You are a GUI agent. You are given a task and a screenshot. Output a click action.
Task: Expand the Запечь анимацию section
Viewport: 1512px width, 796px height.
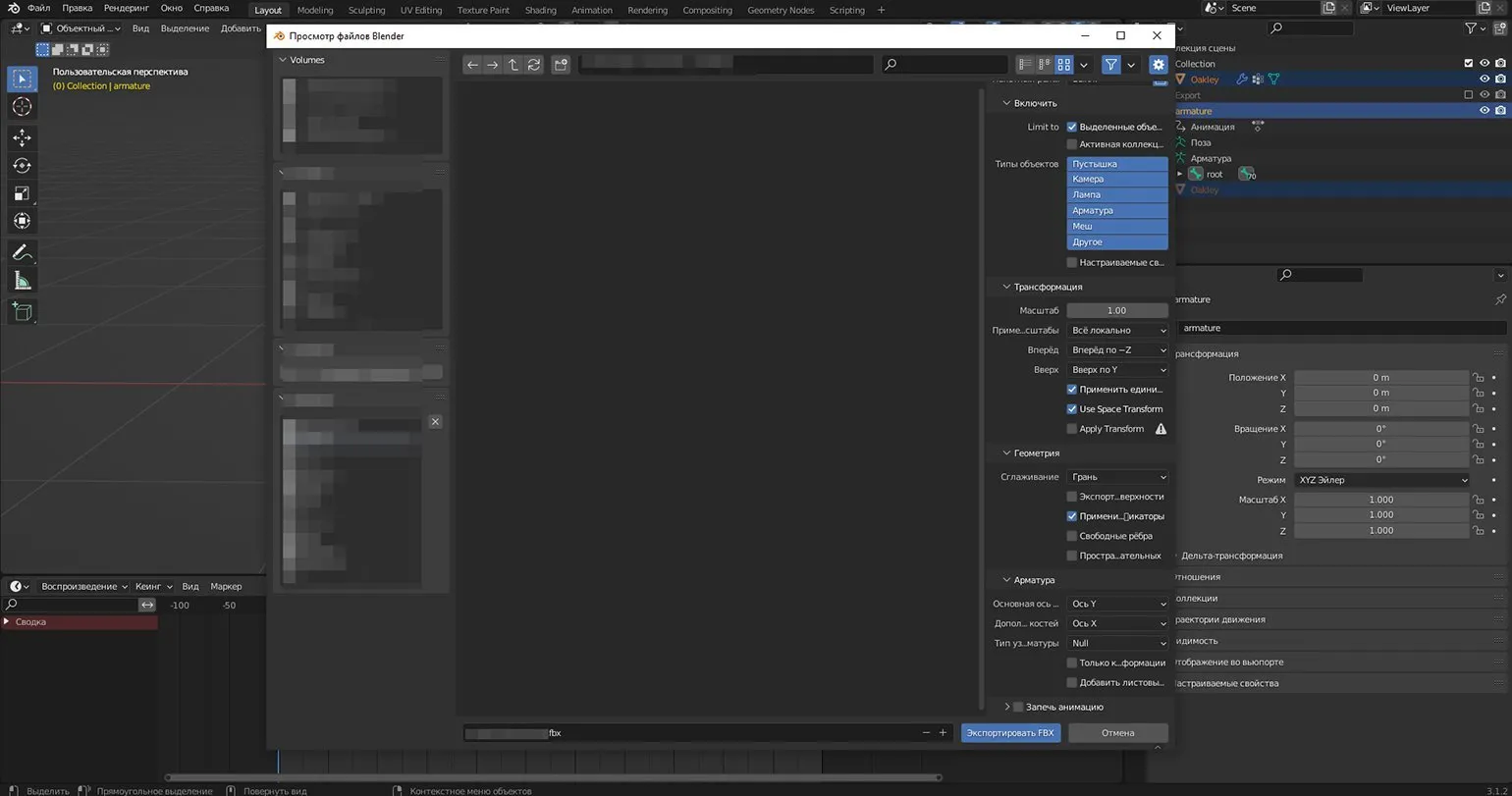pos(1007,707)
